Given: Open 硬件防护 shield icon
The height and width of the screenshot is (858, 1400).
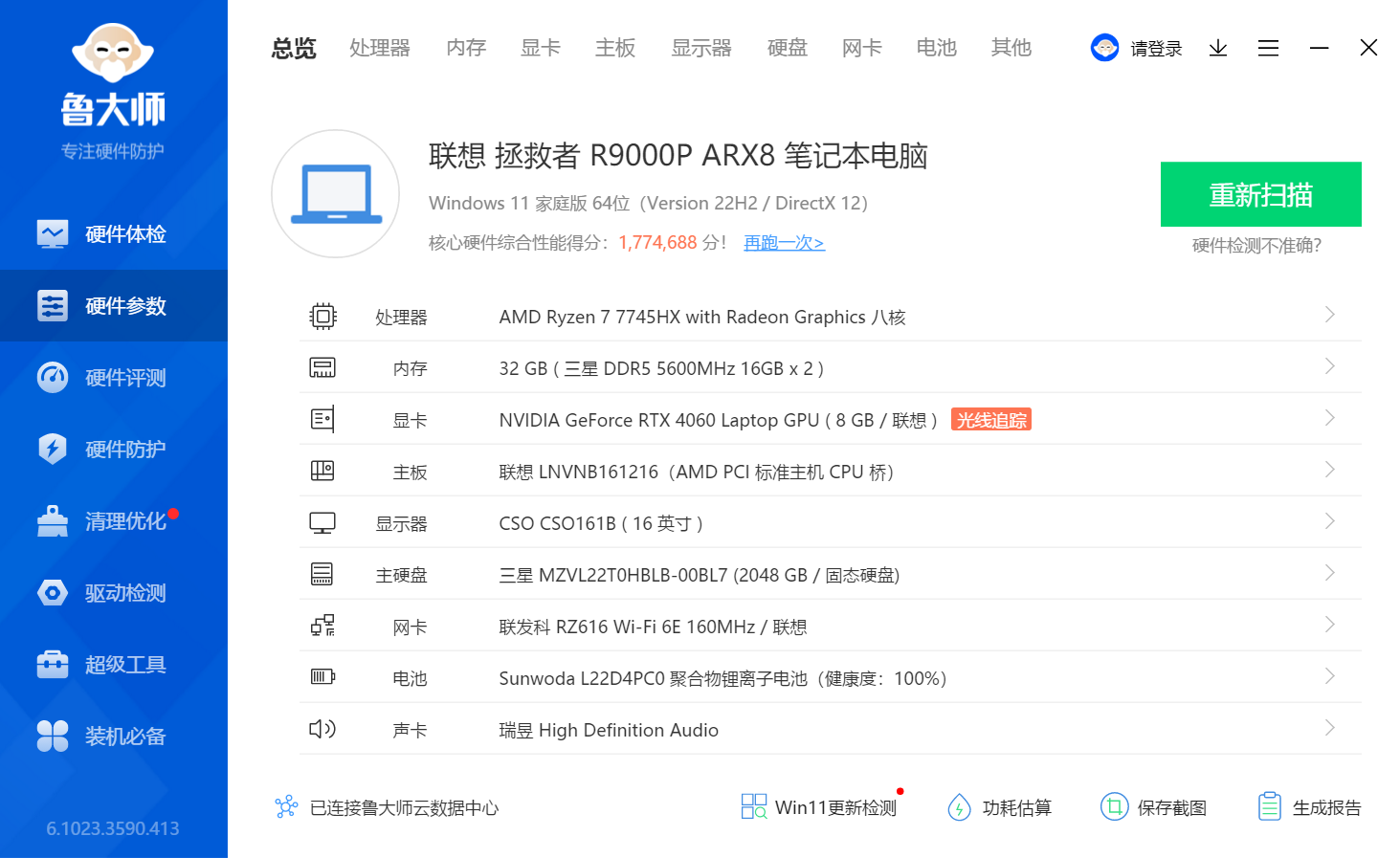Looking at the screenshot, I should [x=53, y=450].
